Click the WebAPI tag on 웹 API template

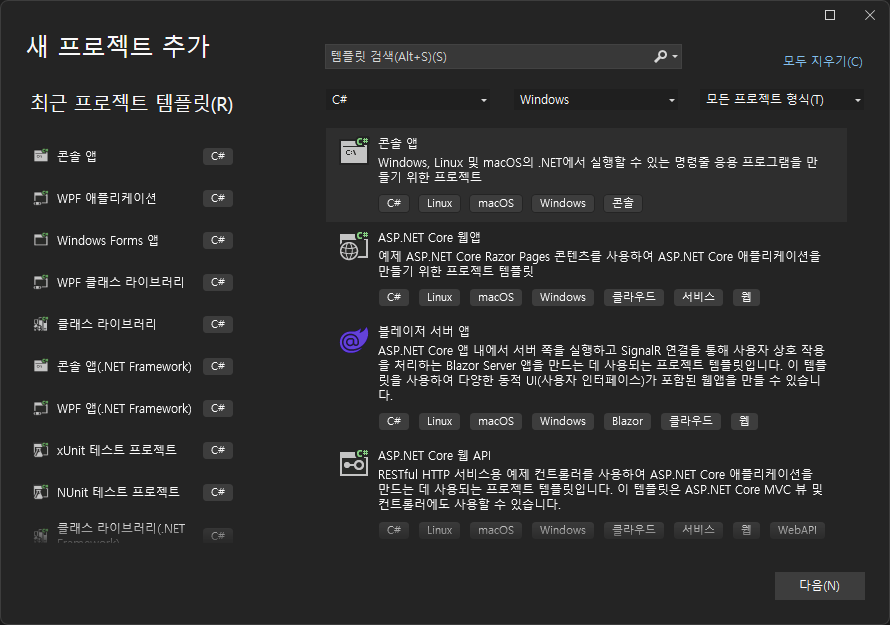[797, 530]
